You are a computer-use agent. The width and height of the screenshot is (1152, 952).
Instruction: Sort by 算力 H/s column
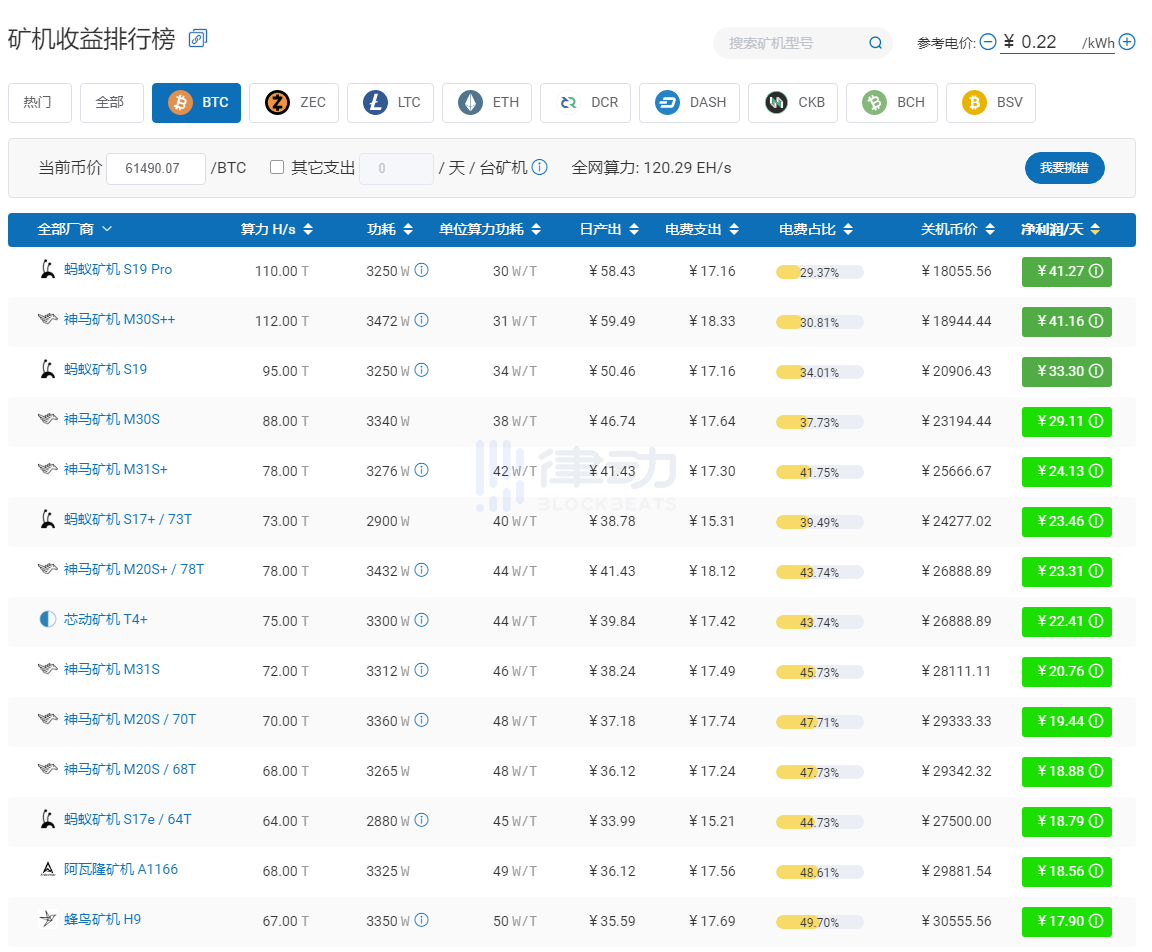coord(276,229)
